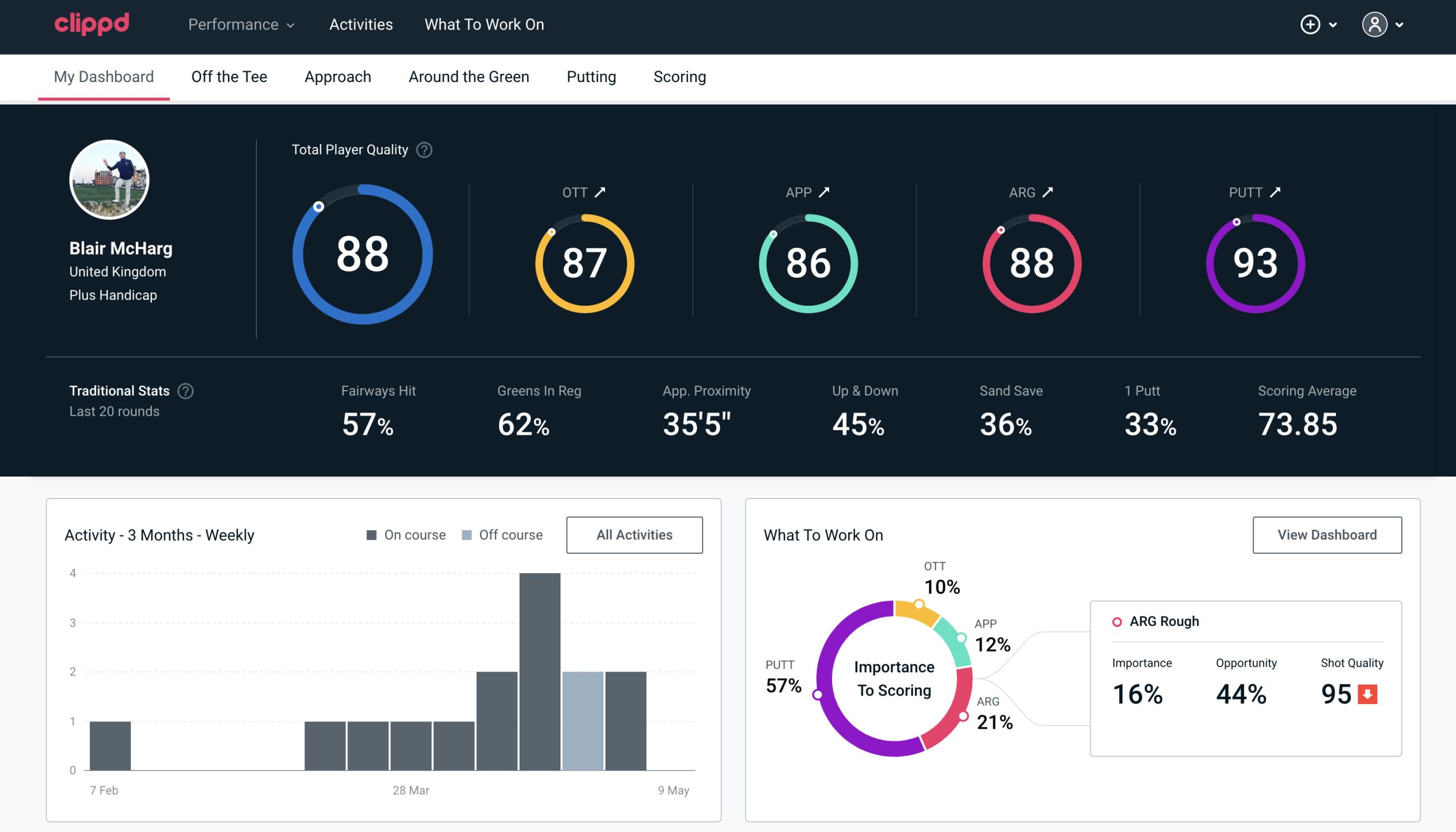
Task: Expand the user account menu chevron
Action: click(x=1400, y=25)
